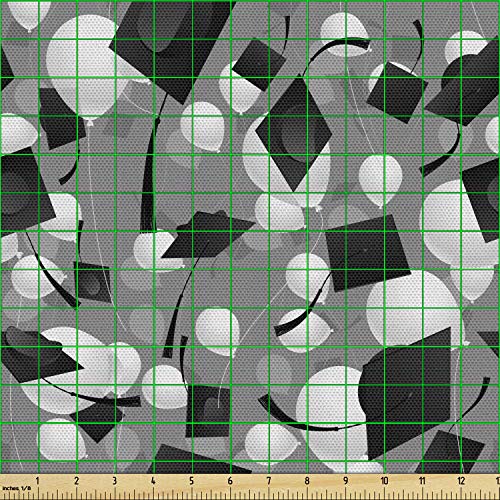Click the partially cut-off number at ruler's end

pyautogui.click(x=498, y=481)
